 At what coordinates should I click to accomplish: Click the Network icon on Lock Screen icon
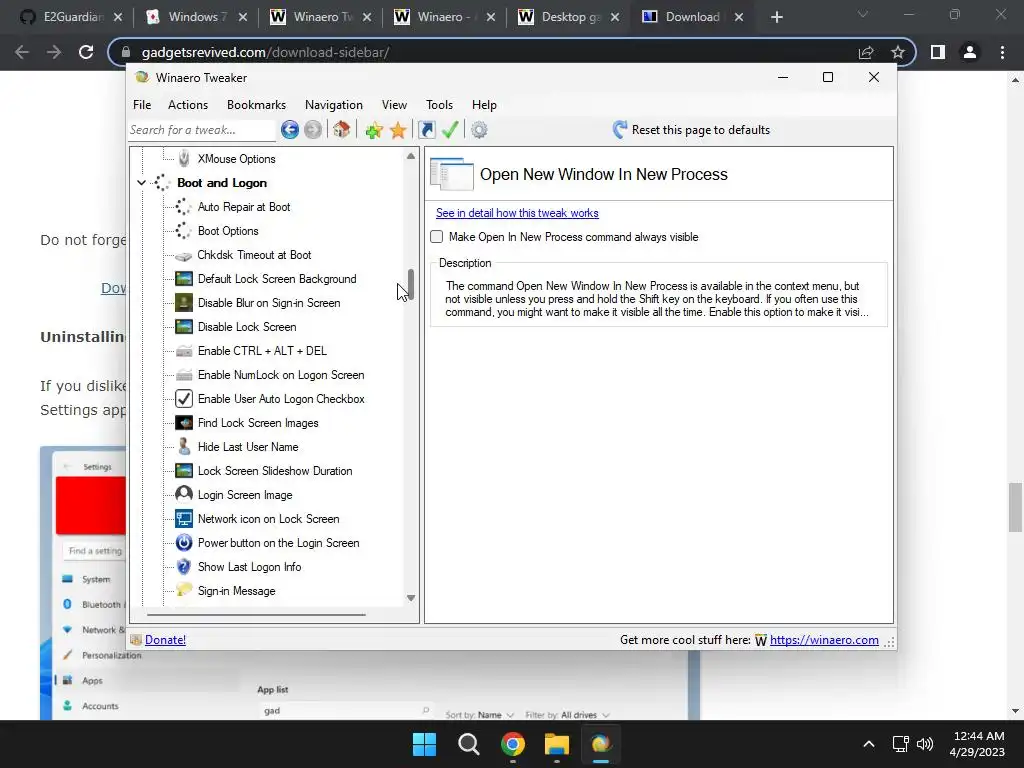pos(184,519)
